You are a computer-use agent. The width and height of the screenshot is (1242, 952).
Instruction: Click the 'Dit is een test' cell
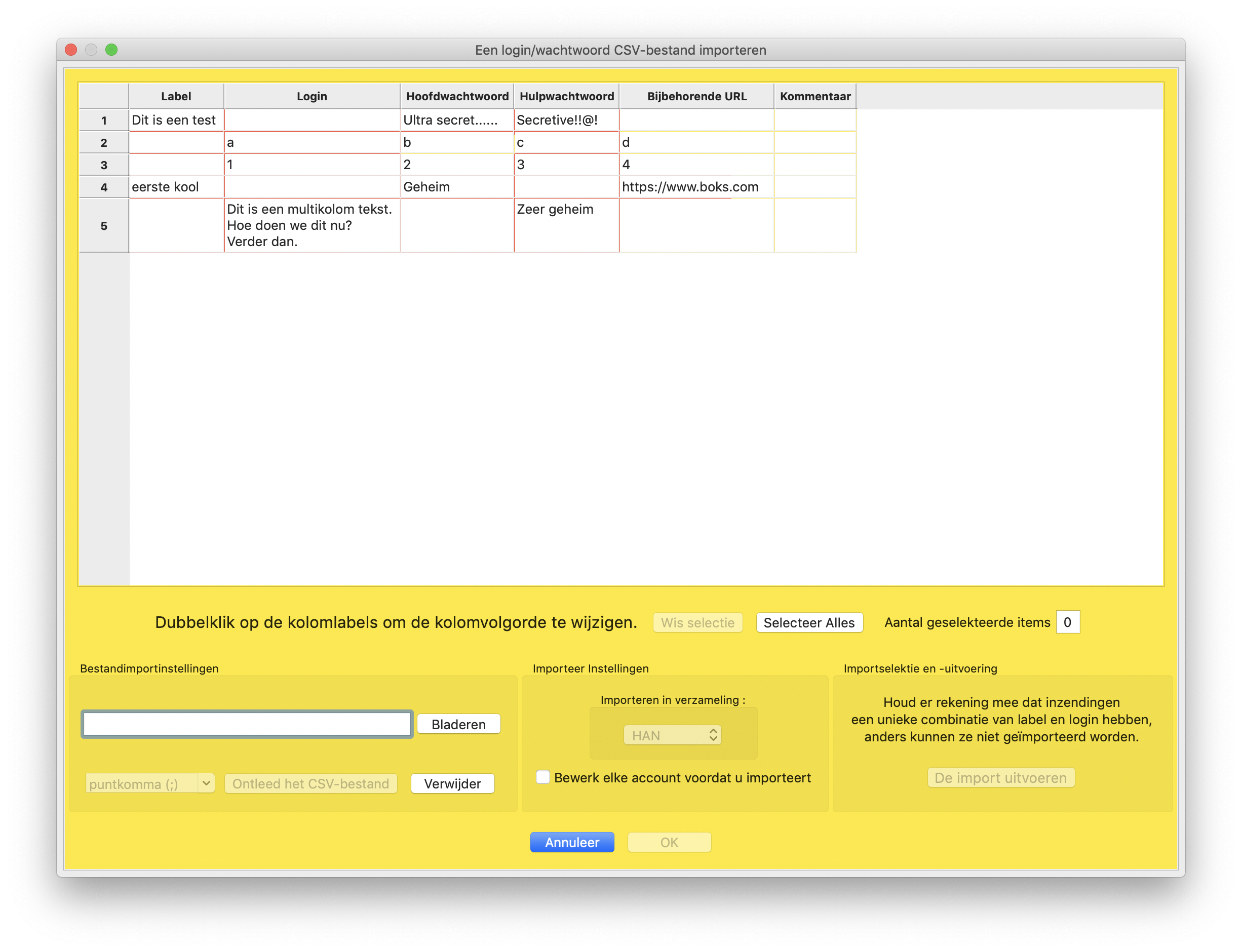tap(176, 120)
